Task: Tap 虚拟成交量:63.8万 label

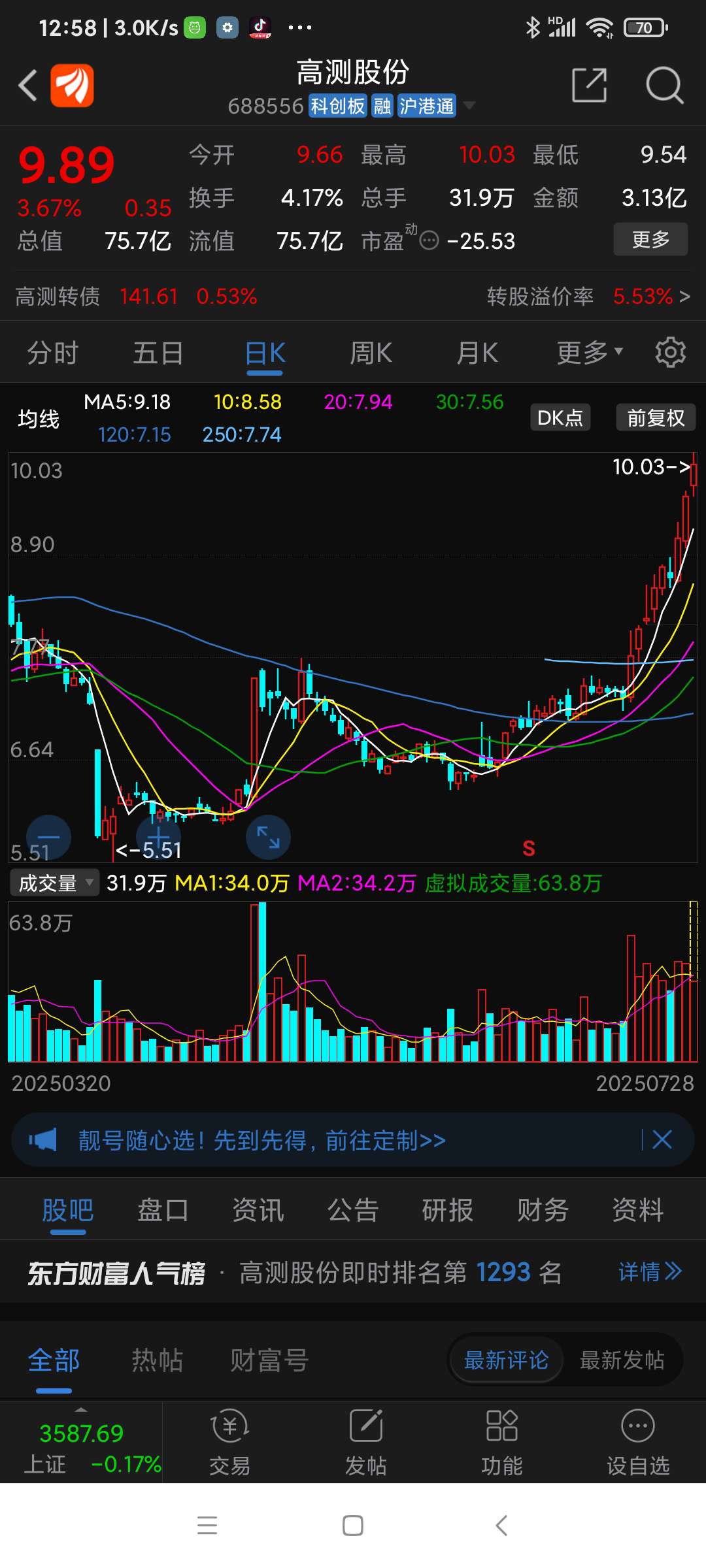Action: [x=513, y=883]
